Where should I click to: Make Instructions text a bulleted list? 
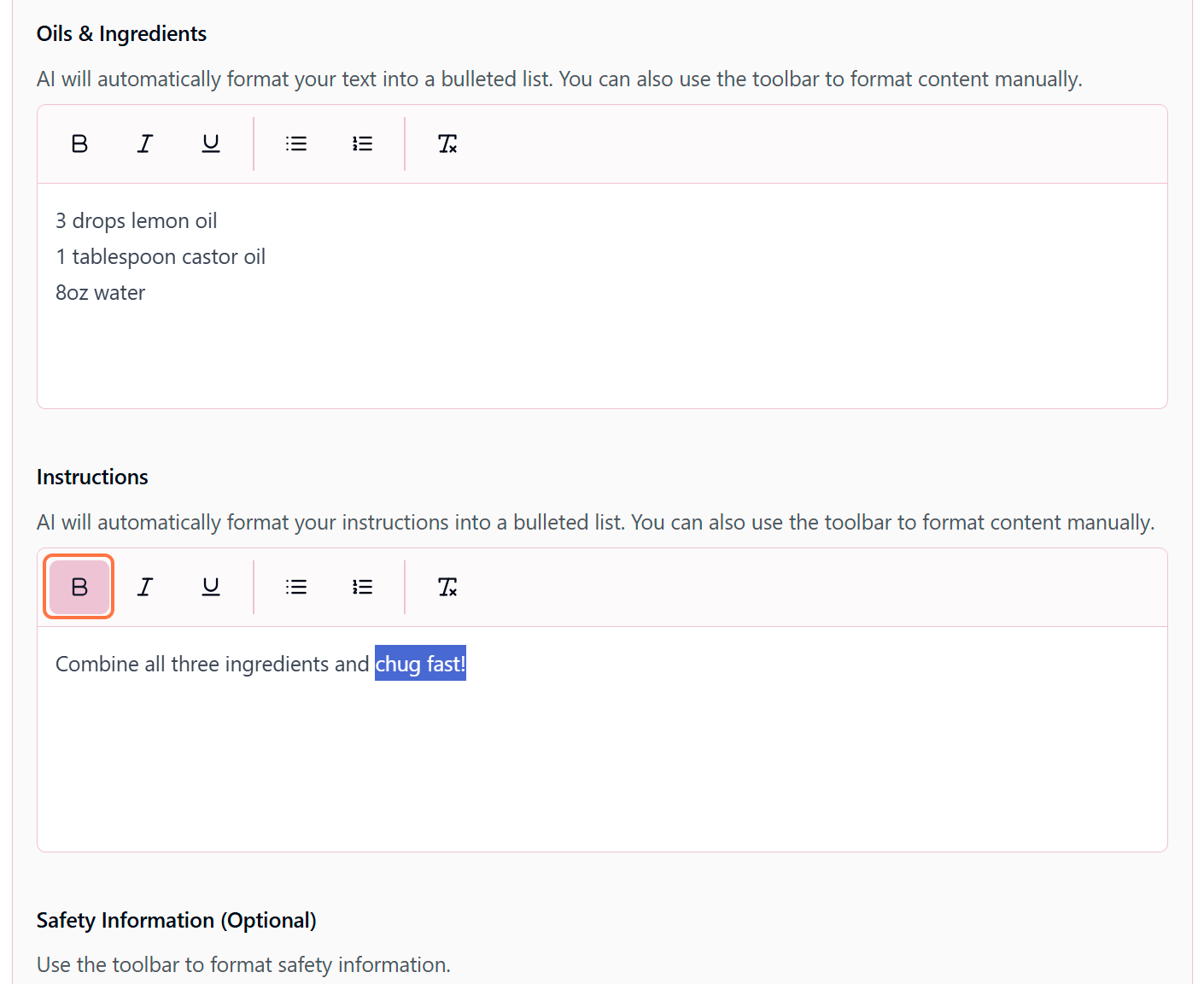[296, 587]
